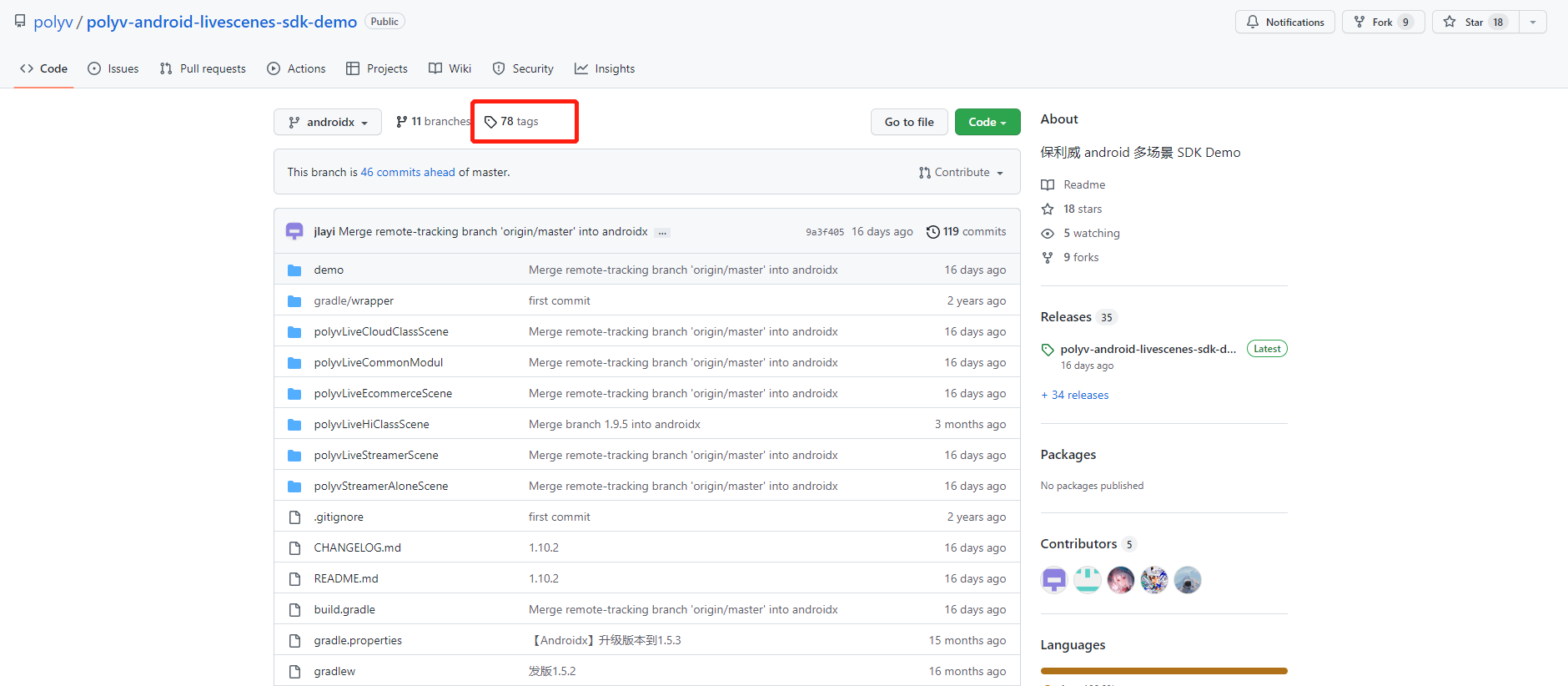1568x686 pixels.
Task: Expand the commit message ellipsis
Action: click(x=662, y=232)
